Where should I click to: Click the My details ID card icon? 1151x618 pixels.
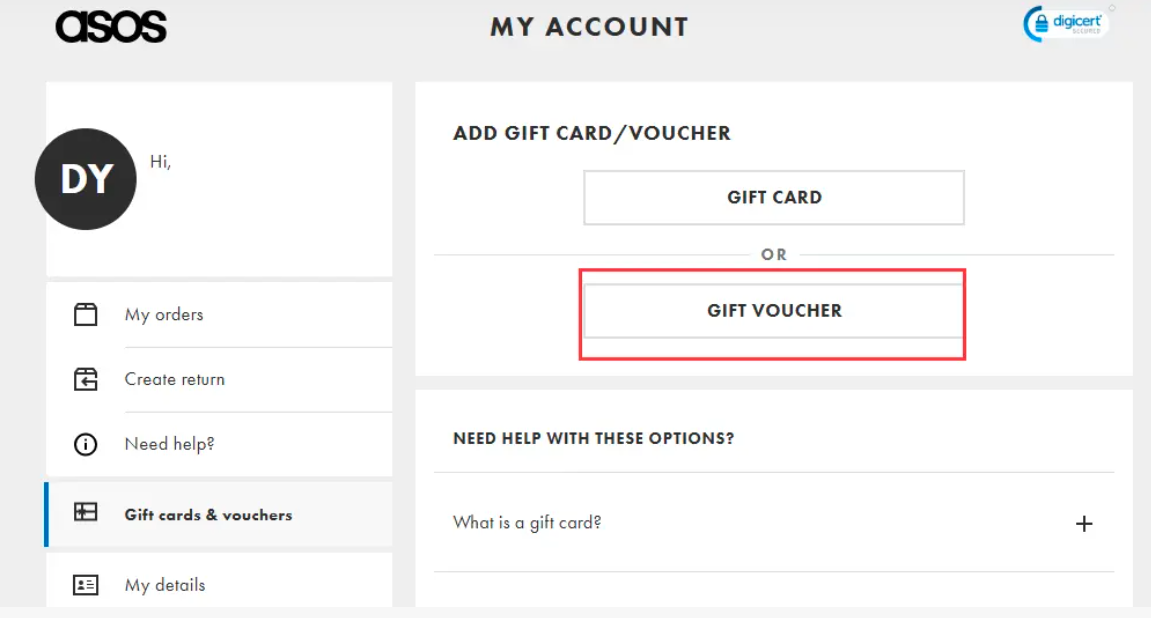[x=86, y=585]
